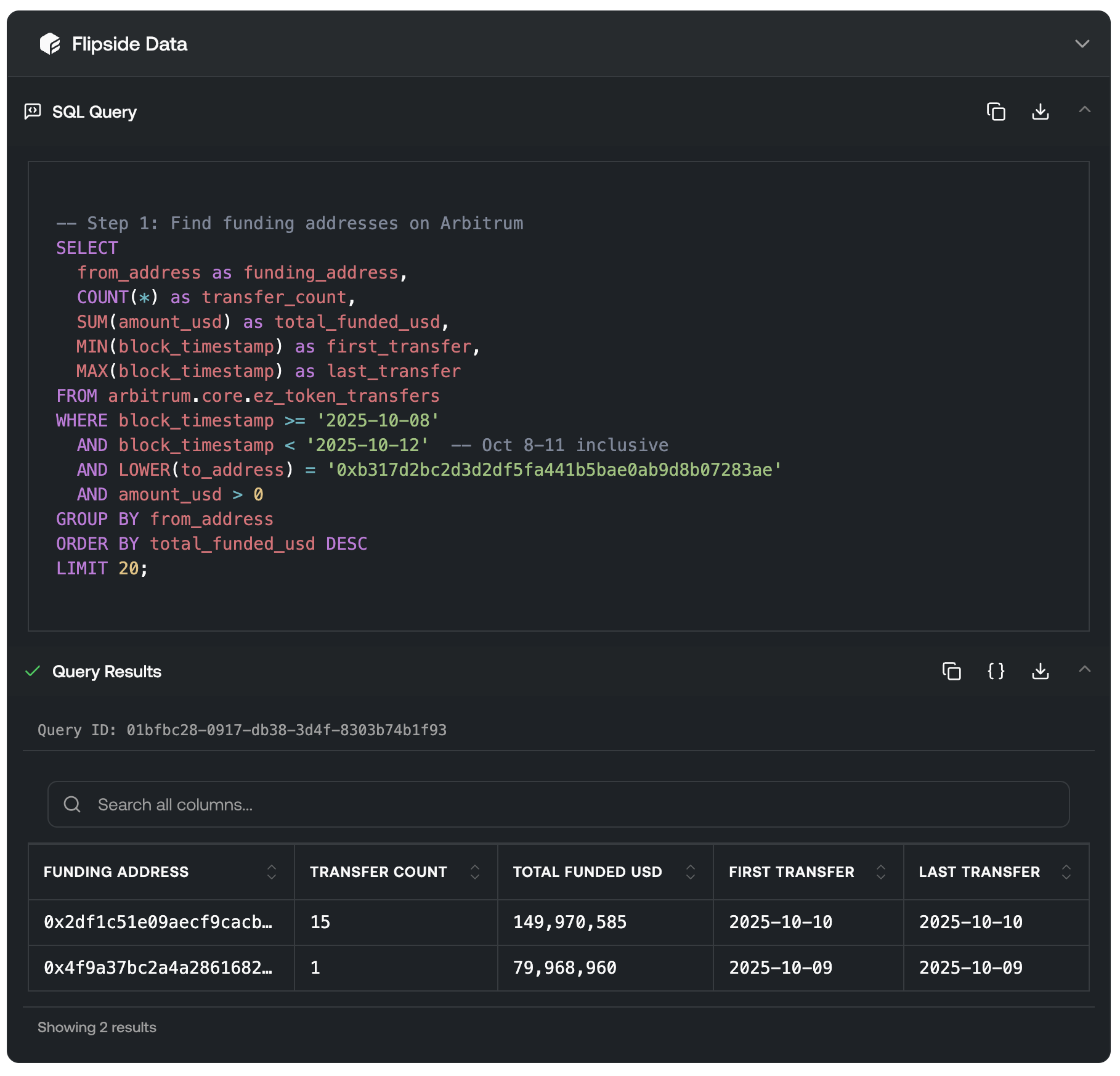Download the SQL query
The image size is (1120, 1076).
point(1040,112)
